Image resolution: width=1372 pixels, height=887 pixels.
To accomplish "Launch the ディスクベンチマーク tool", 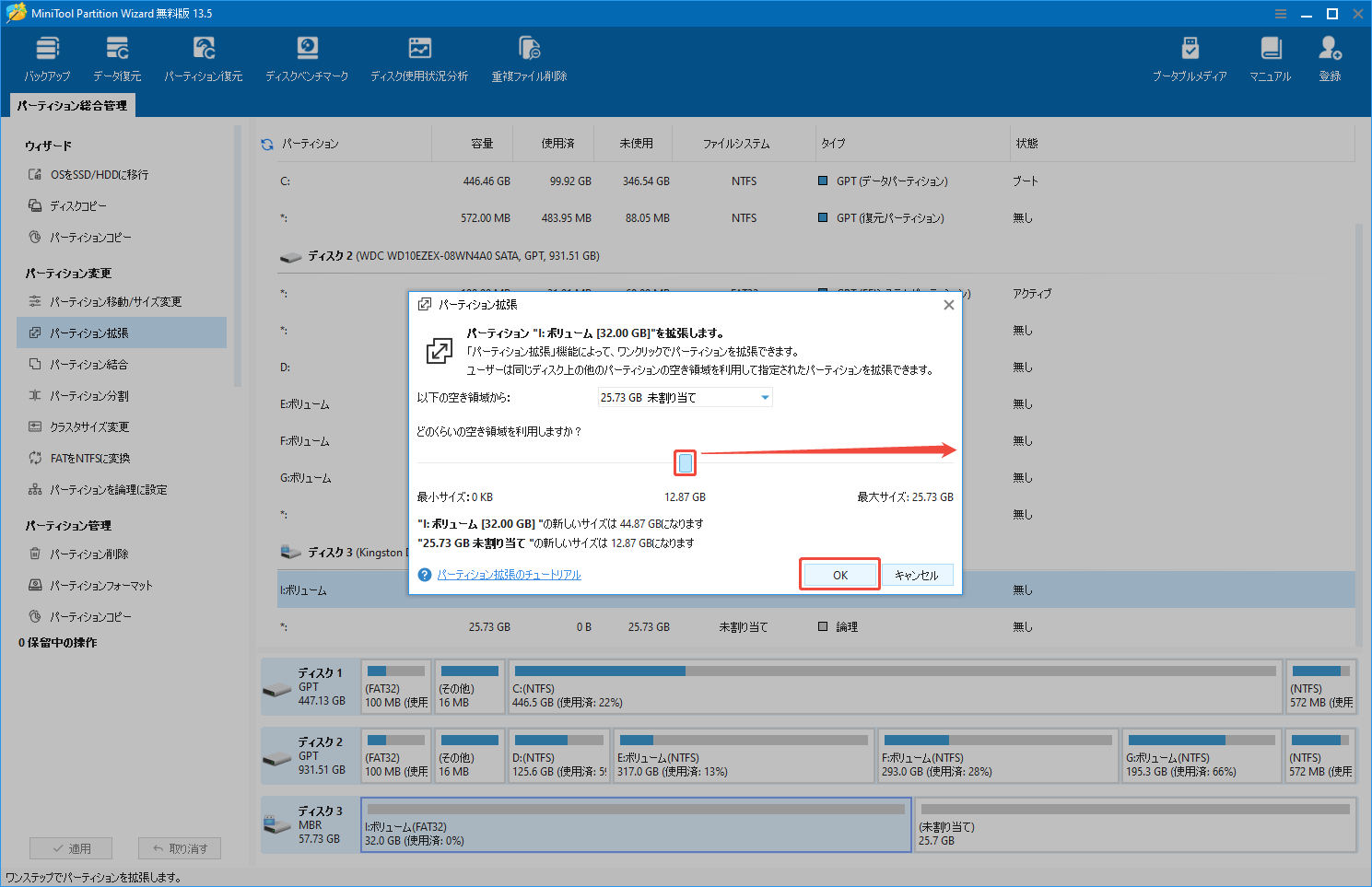I will point(307,57).
